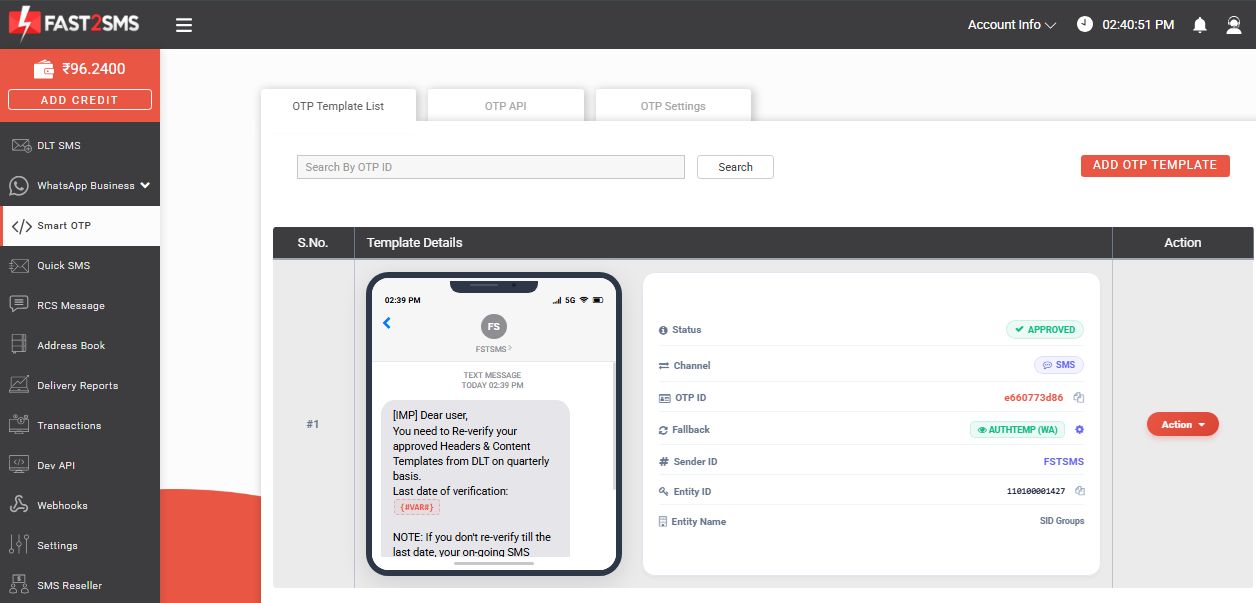Click the WhatsApp logo icon in sidebar

pos(19,186)
